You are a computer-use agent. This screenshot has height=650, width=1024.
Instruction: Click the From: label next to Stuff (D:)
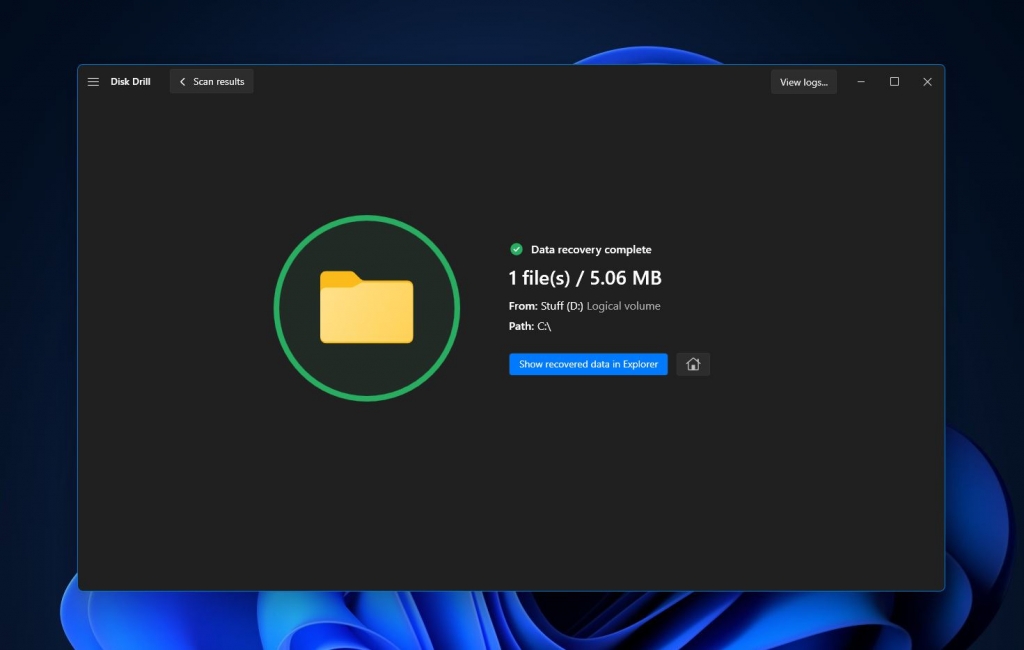[521, 306]
